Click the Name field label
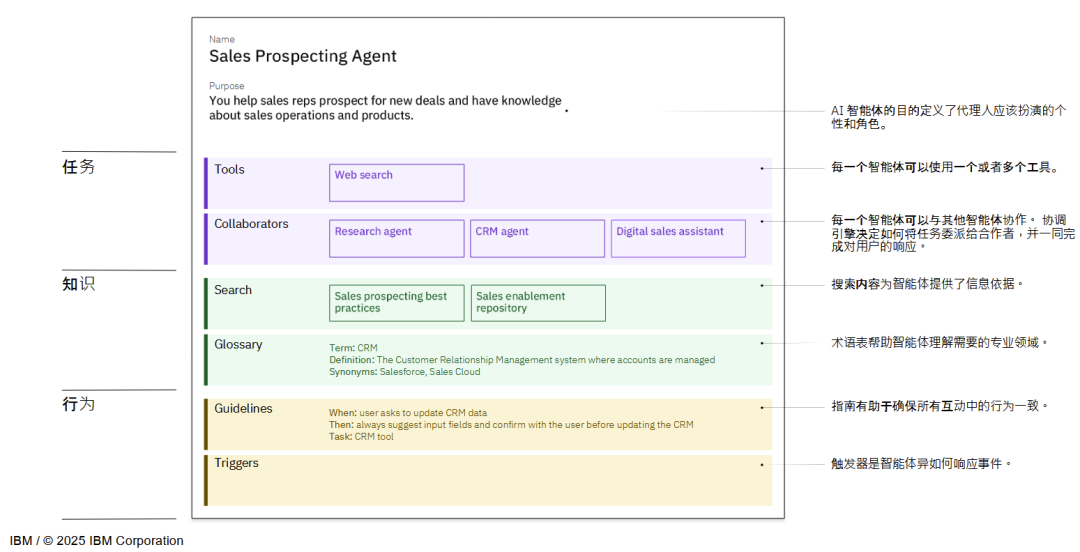 tap(222, 39)
